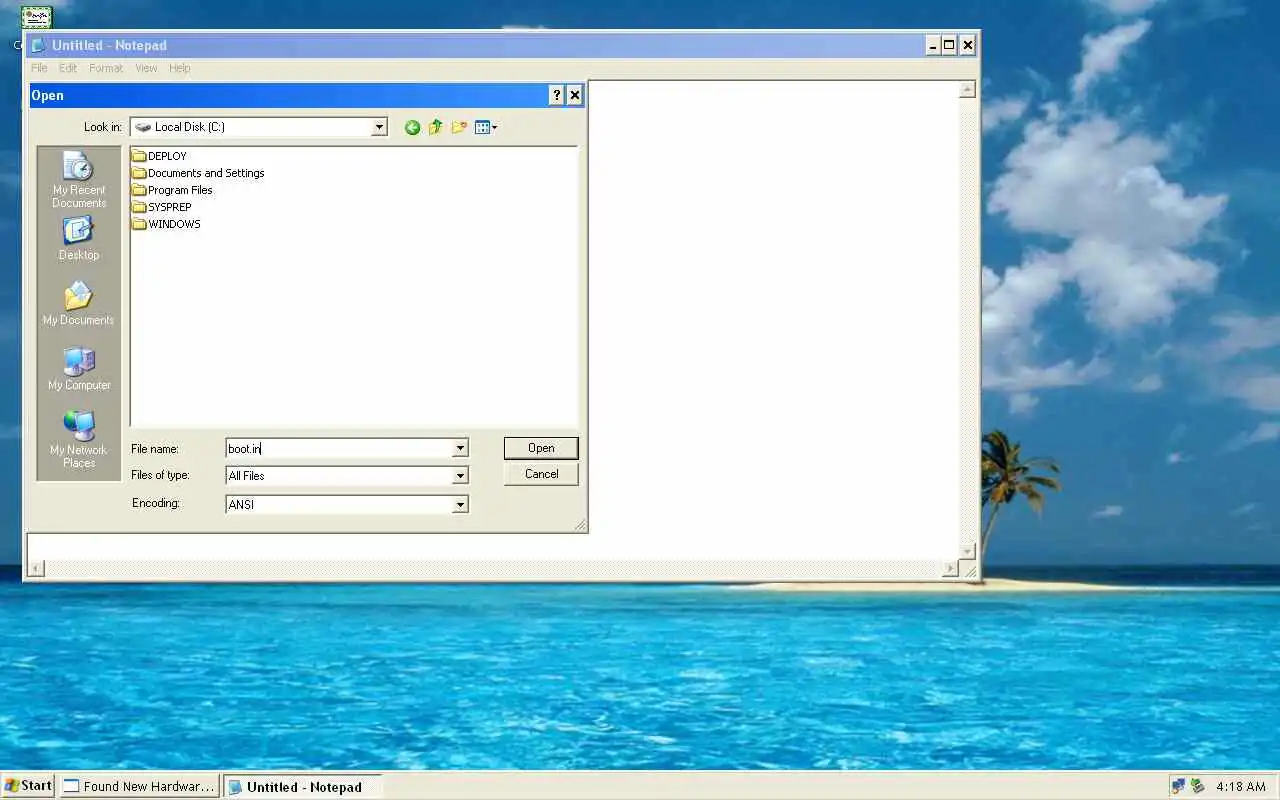Click Notepad horizontal scrollbar right arrow
1280x800 pixels.
coord(950,569)
